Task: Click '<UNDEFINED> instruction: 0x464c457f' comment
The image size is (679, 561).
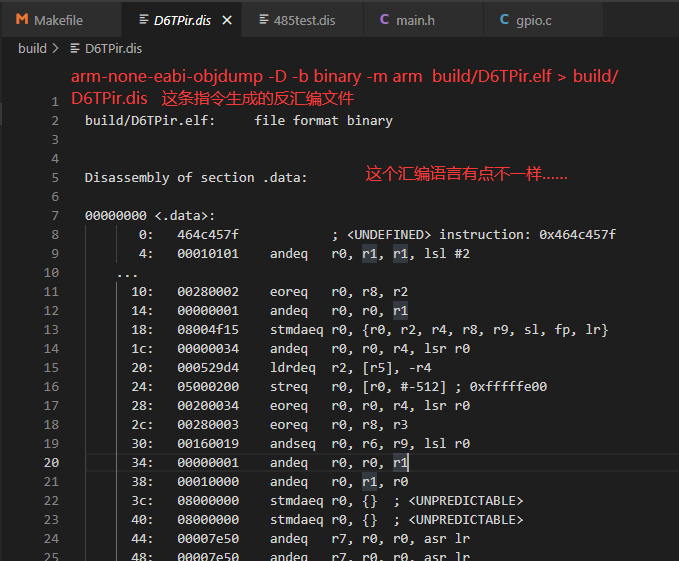Action: (x=481, y=235)
